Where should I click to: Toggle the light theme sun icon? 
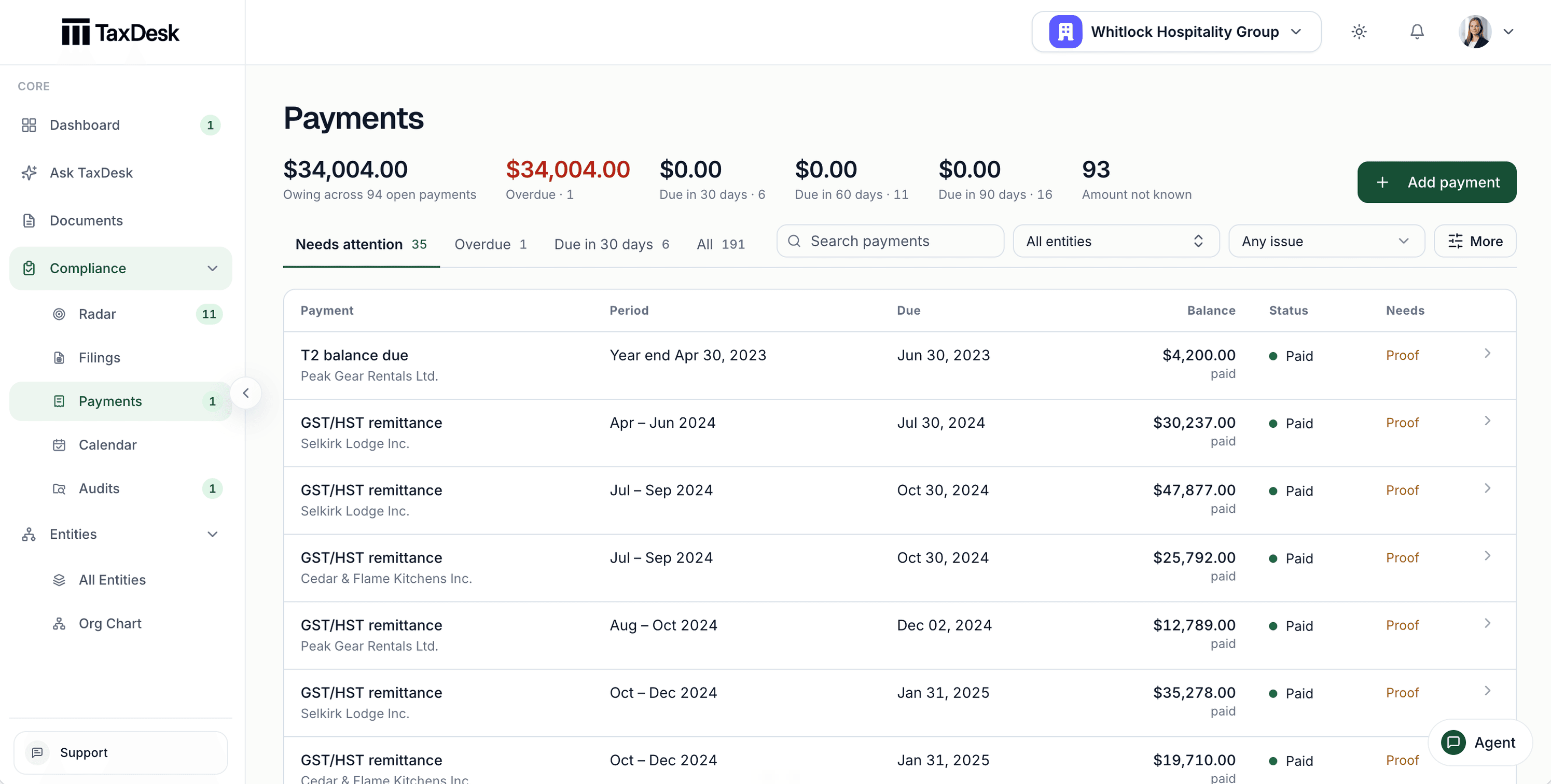coord(1359,32)
